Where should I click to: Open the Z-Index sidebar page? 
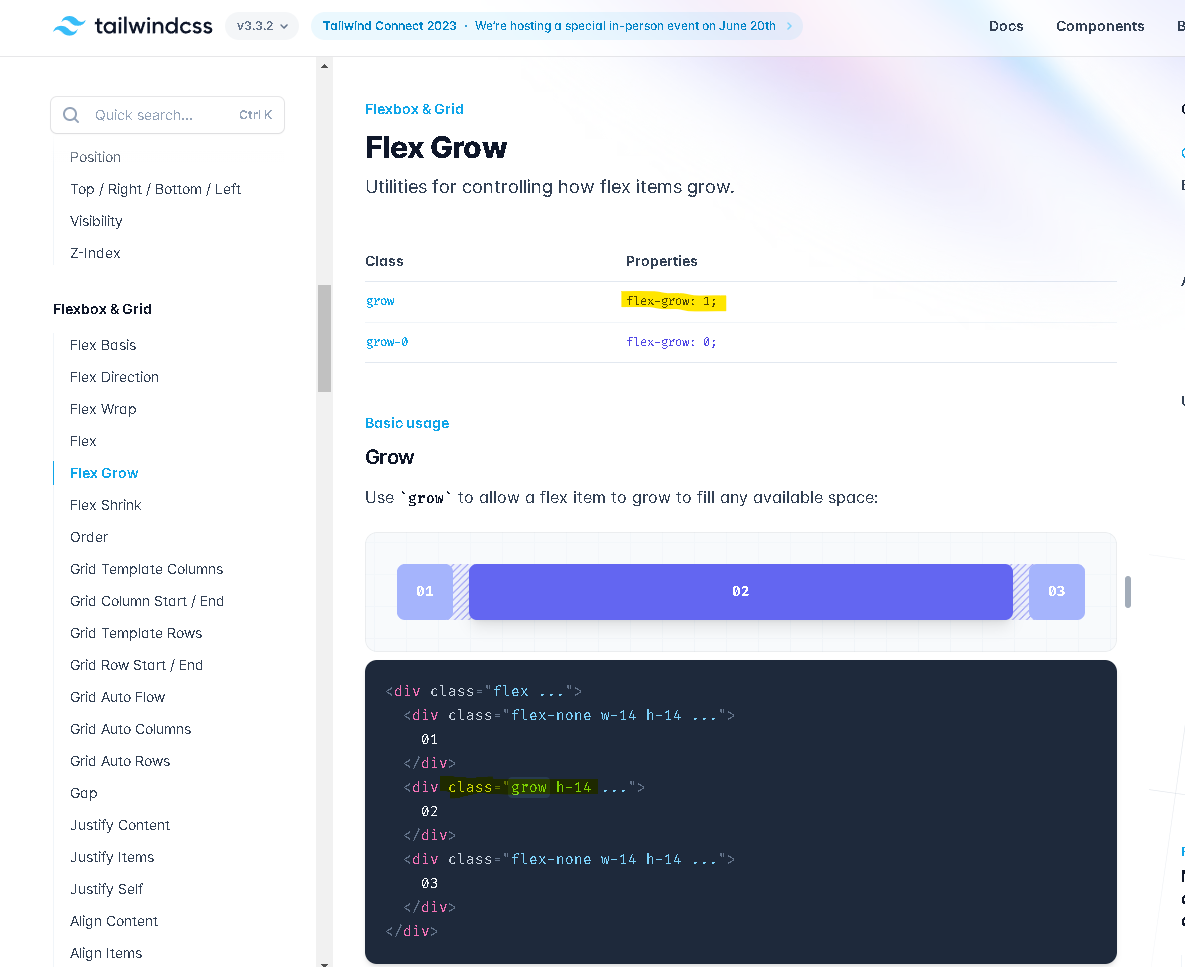[95, 253]
